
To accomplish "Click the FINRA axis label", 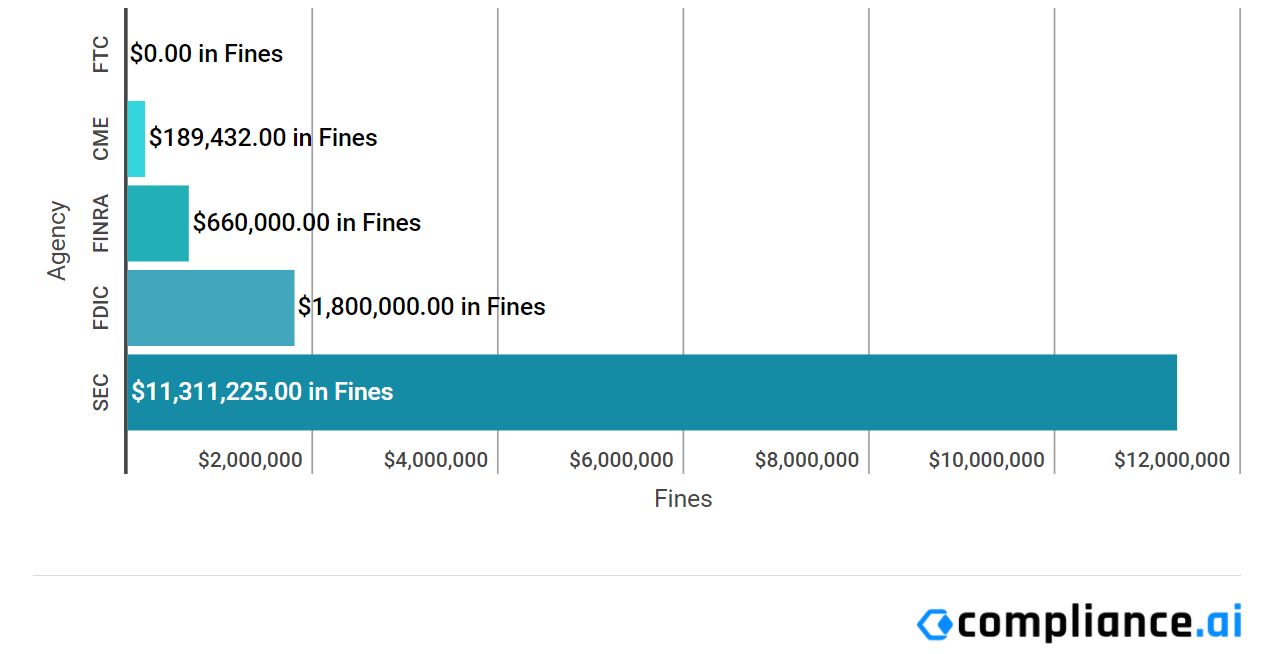I will (101, 223).
